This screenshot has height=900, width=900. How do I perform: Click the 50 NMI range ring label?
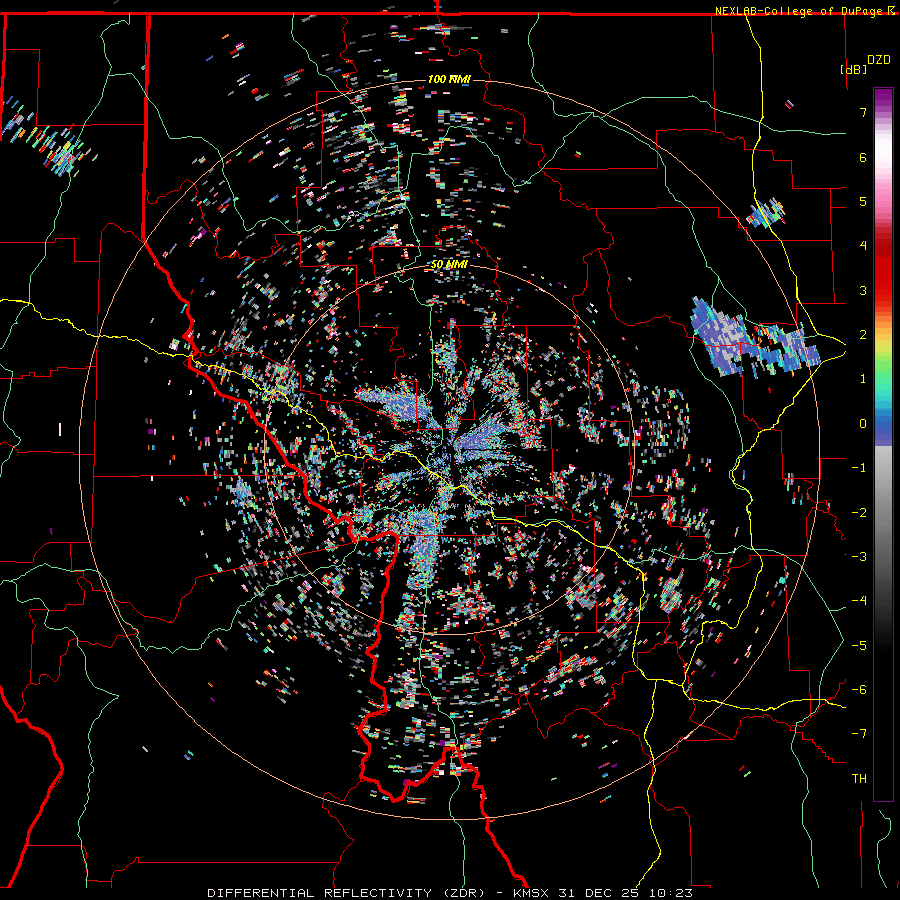449,264
